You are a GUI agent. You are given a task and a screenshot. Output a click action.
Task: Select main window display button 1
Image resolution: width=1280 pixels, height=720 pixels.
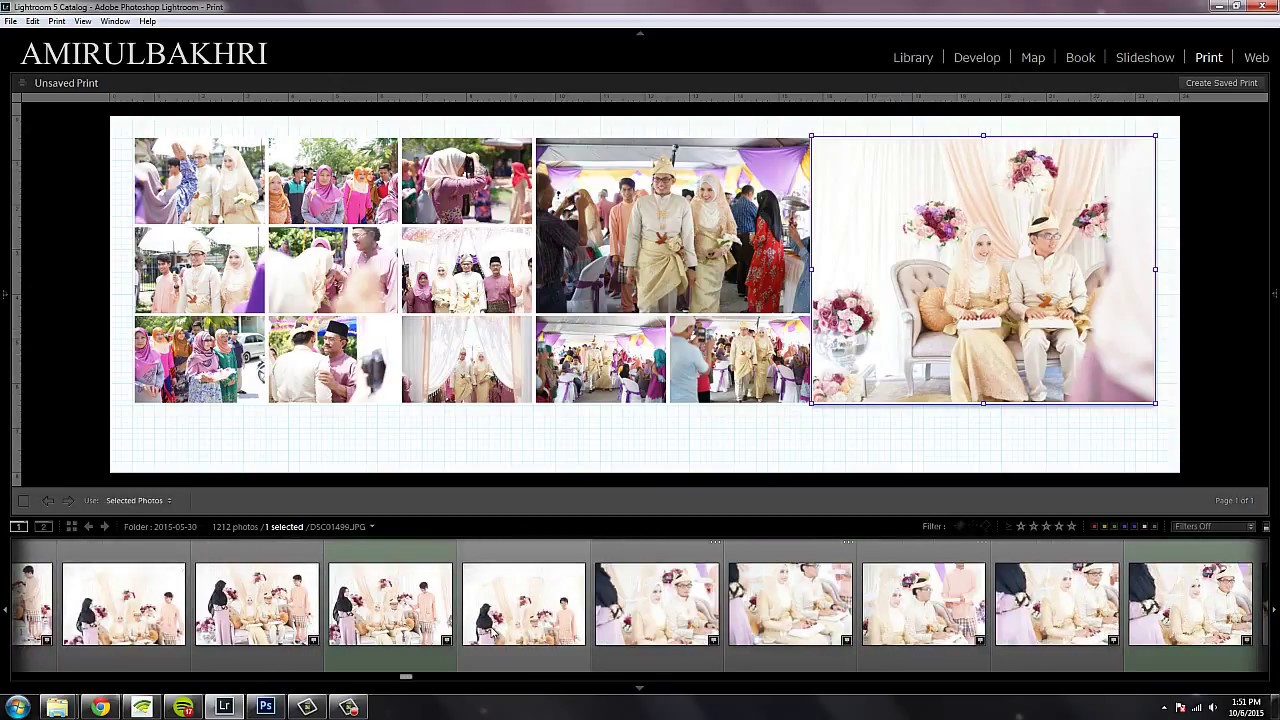click(x=19, y=526)
